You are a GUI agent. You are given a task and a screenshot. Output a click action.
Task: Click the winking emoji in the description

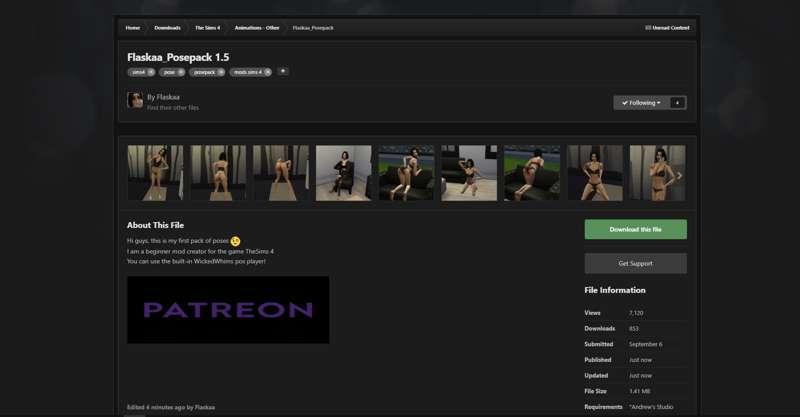[x=235, y=241]
